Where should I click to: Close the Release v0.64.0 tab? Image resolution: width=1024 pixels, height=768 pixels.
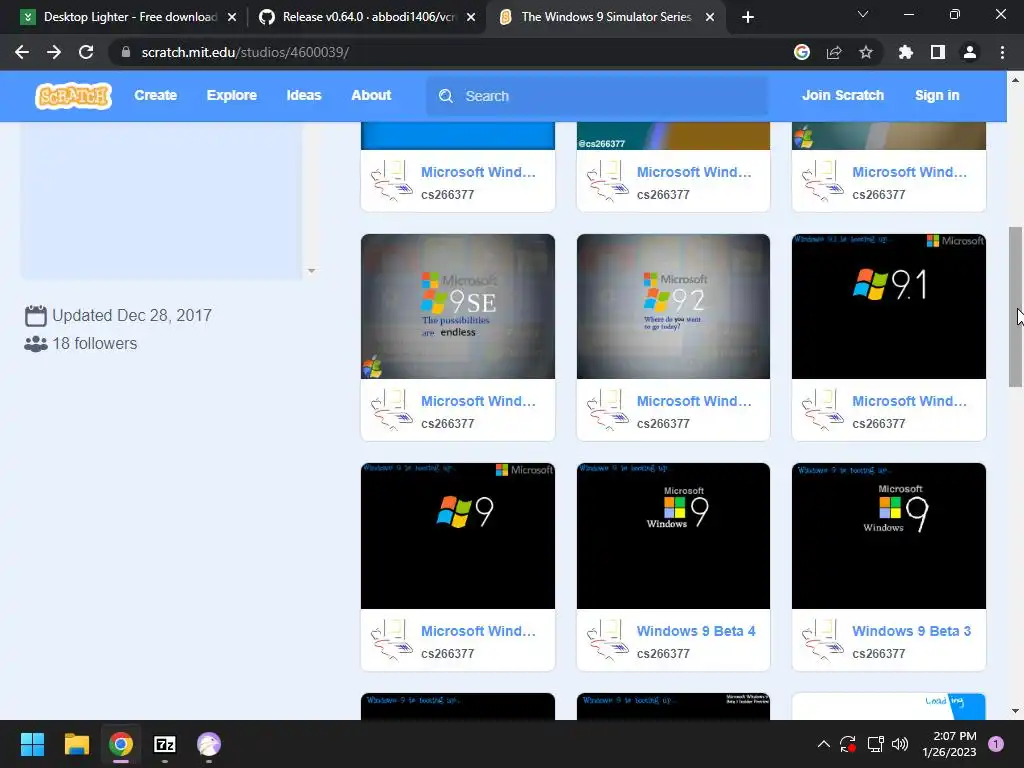(471, 17)
